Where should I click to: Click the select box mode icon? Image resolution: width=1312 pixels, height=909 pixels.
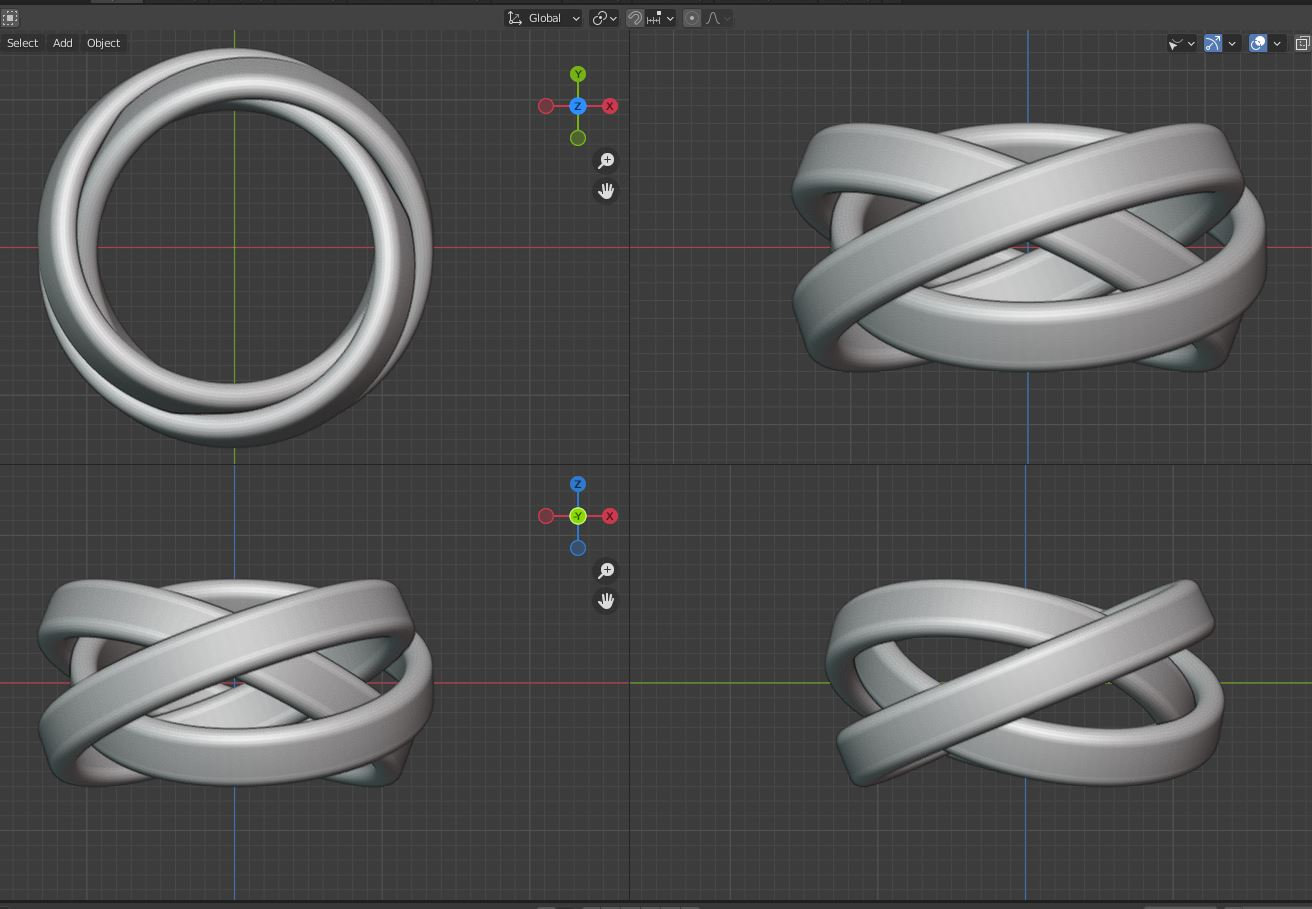tap(10, 18)
